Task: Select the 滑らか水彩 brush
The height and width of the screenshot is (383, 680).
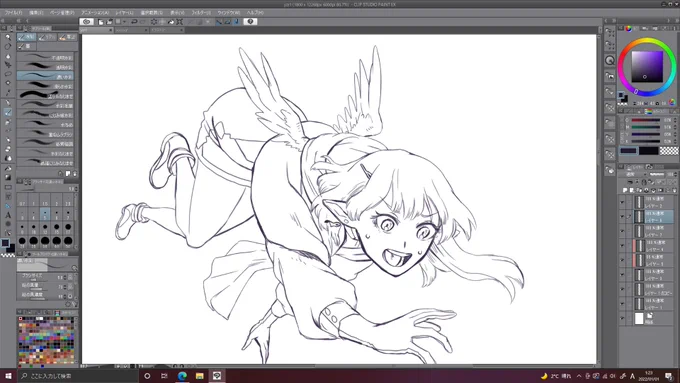Action: tap(45, 86)
